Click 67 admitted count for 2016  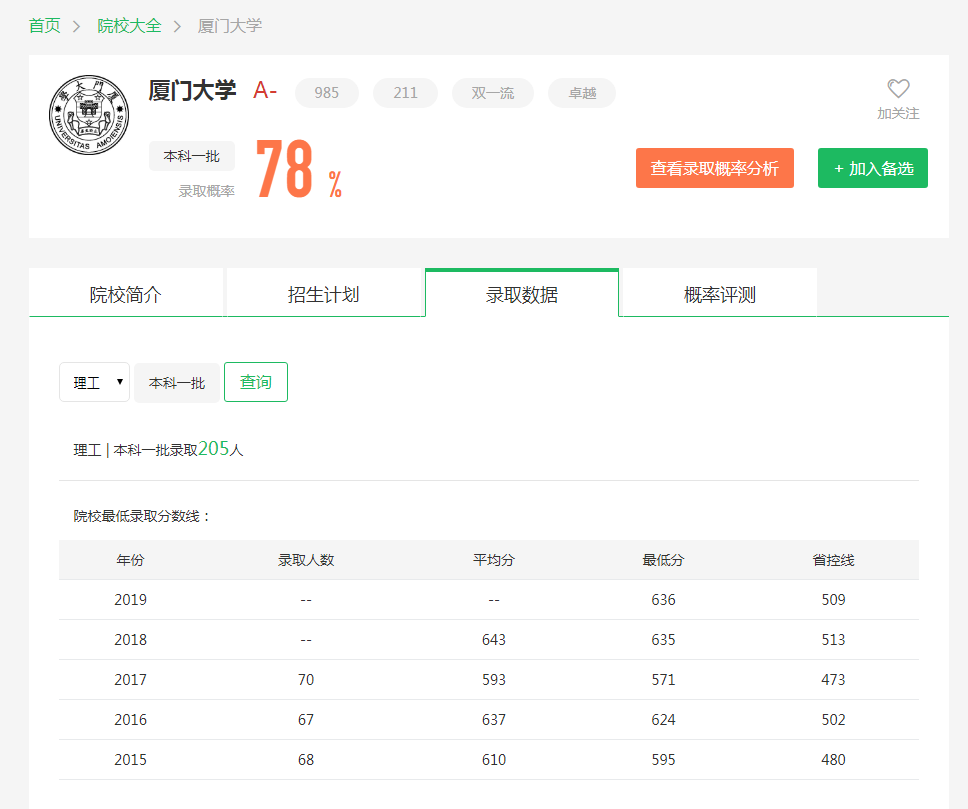(x=306, y=720)
